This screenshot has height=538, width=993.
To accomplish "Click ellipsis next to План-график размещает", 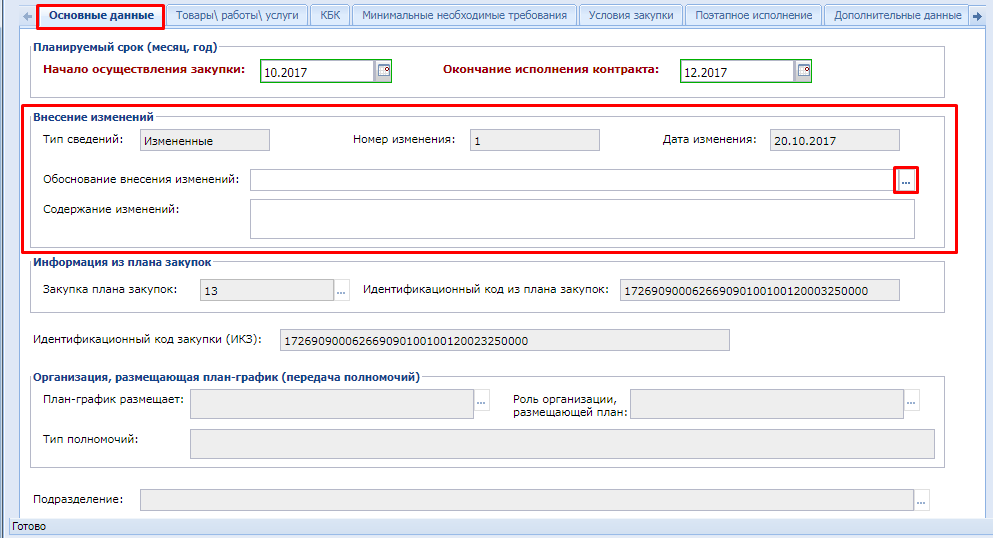I will click(481, 402).
